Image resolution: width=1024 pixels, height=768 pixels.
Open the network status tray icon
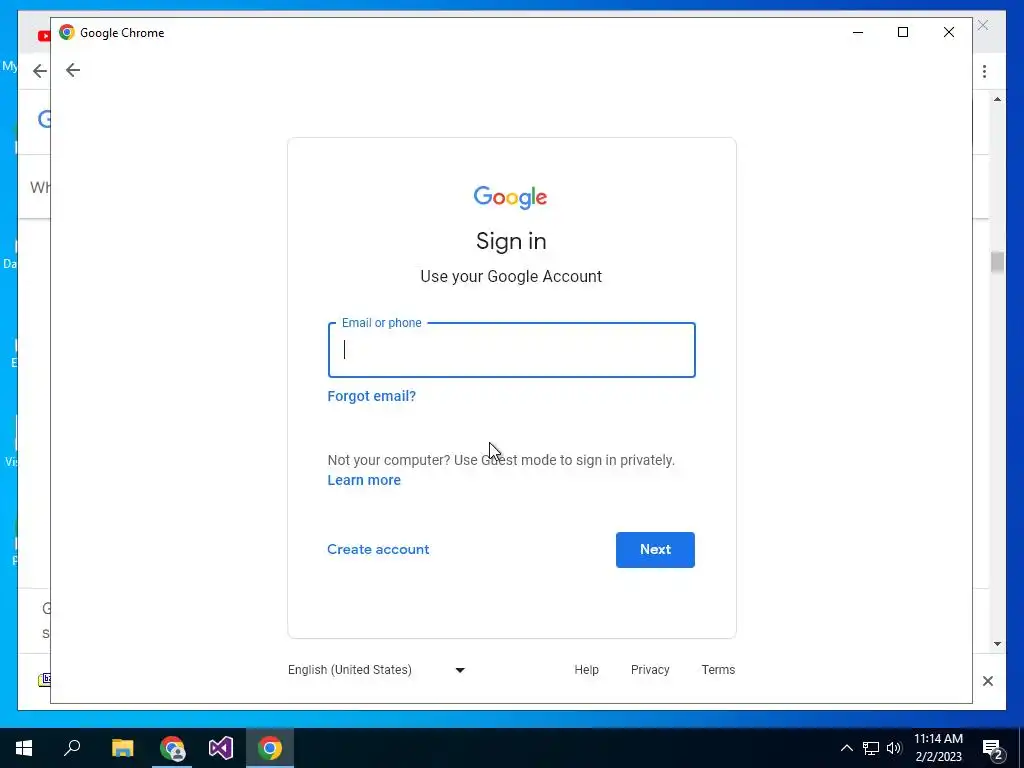point(871,748)
